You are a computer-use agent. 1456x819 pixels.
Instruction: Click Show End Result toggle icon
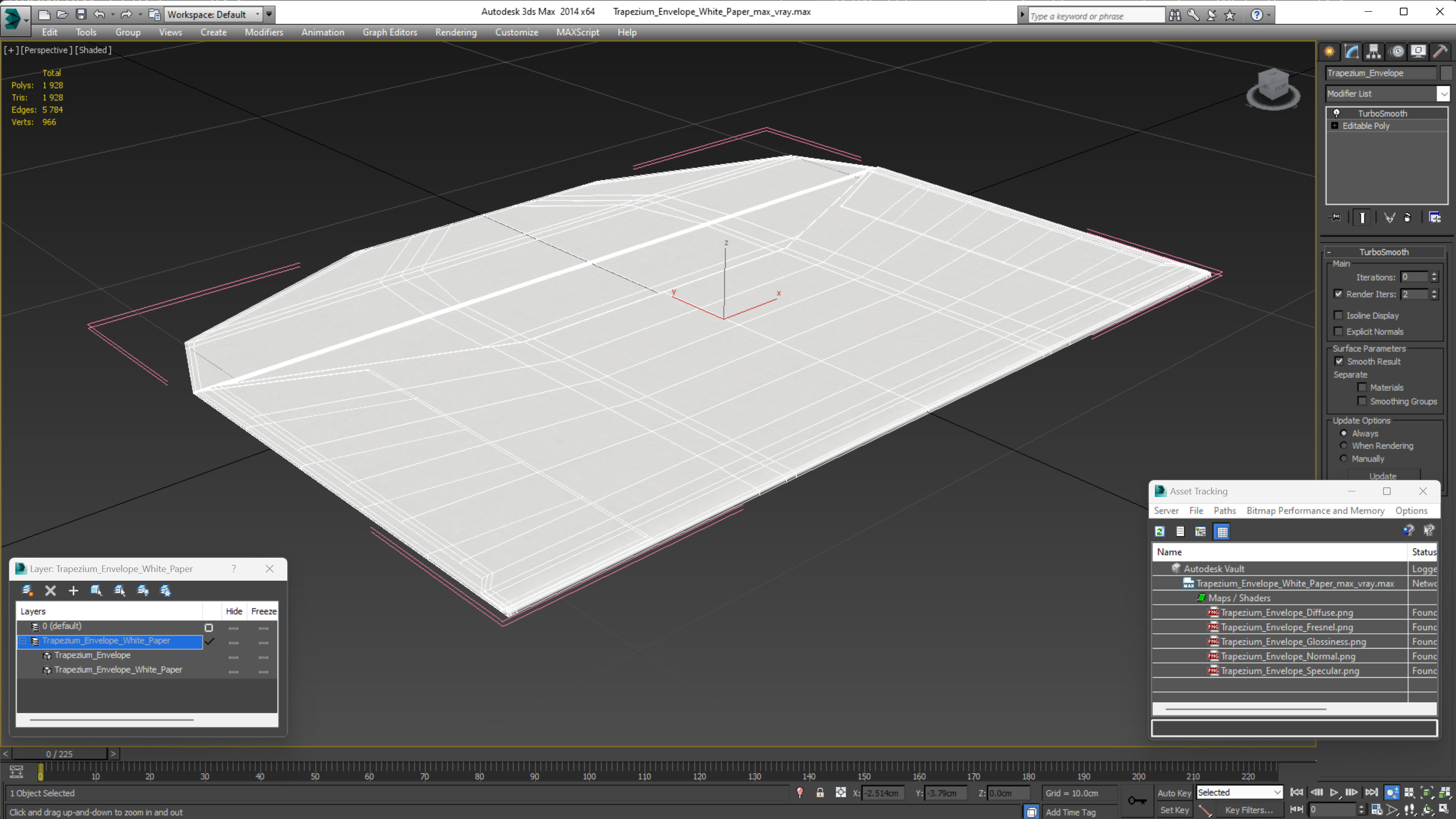coord(1362,217)
